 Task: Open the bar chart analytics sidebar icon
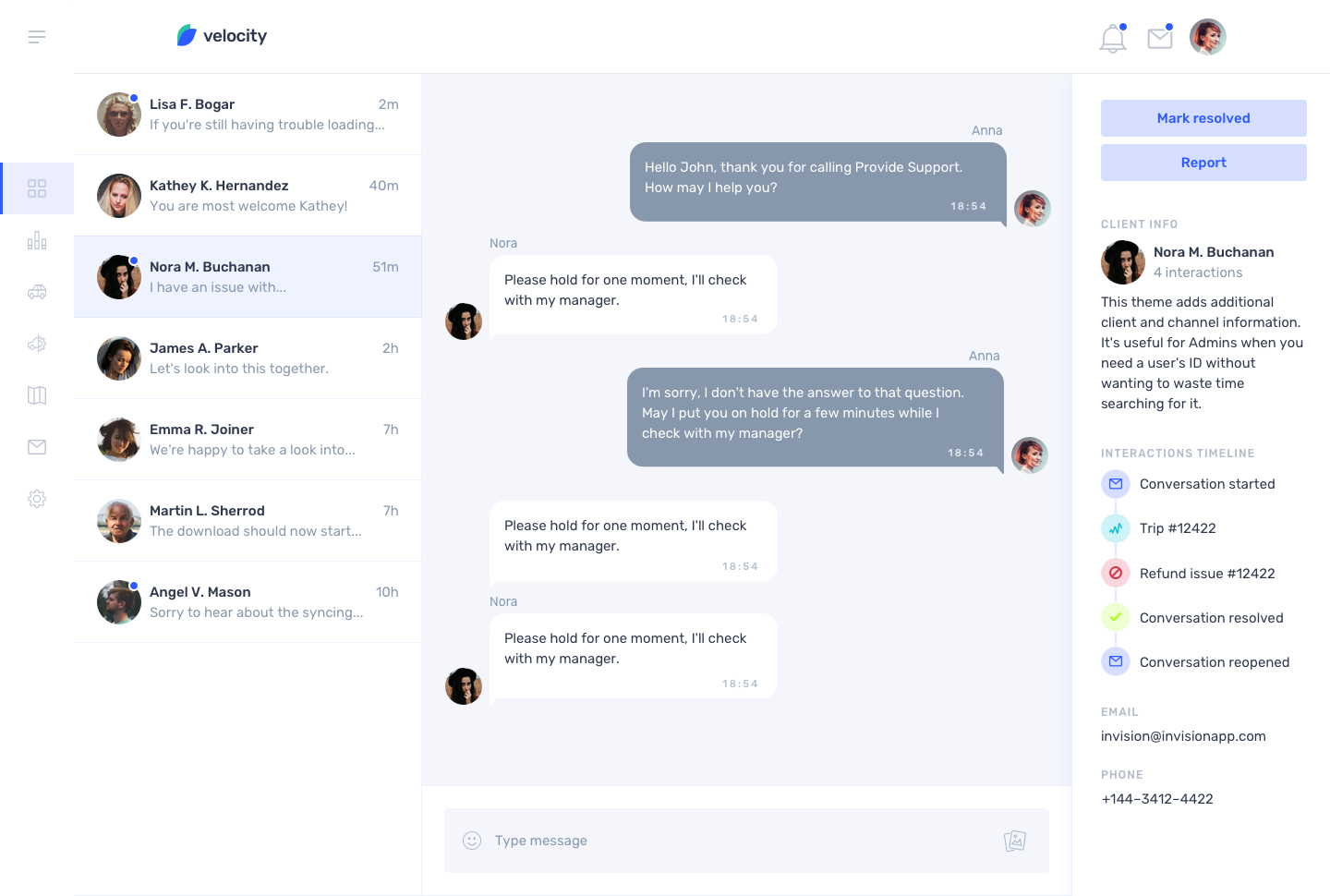(37, 241)
